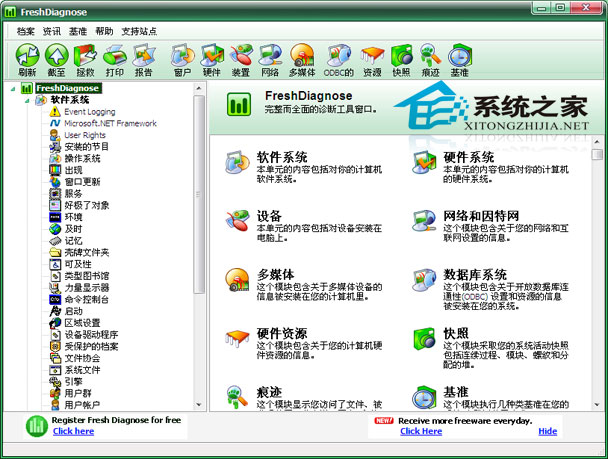Open the 支持站点 menu
This screenshot has width=608, height=459.
point(139,31)
